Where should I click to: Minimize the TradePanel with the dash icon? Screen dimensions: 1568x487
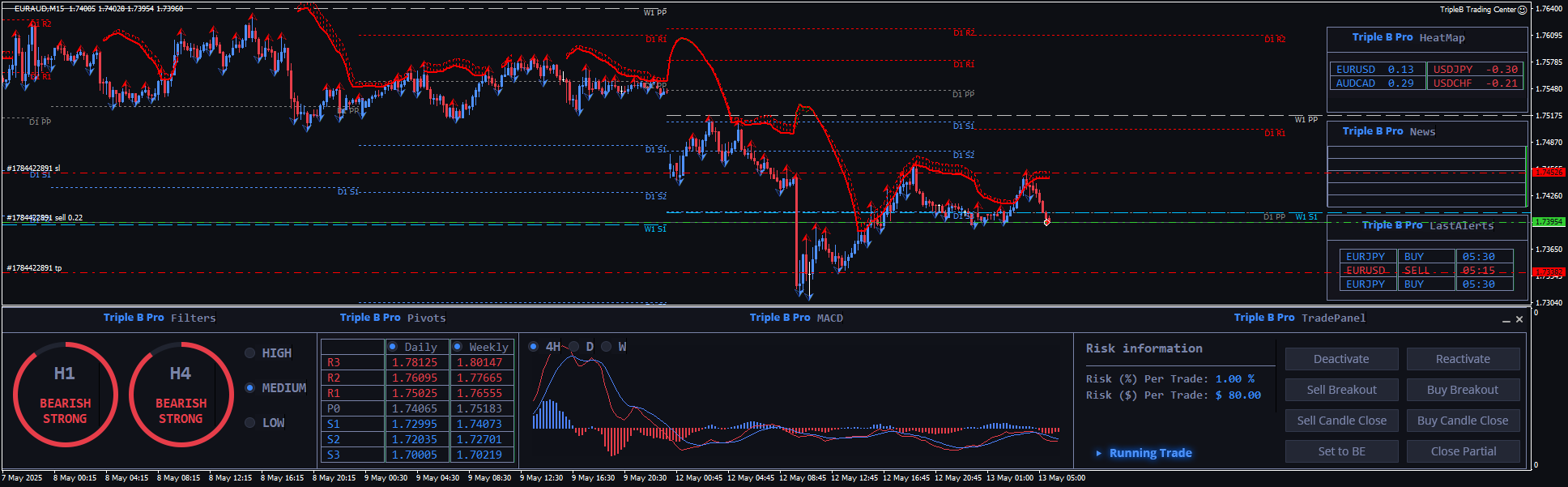(1506, 320)
